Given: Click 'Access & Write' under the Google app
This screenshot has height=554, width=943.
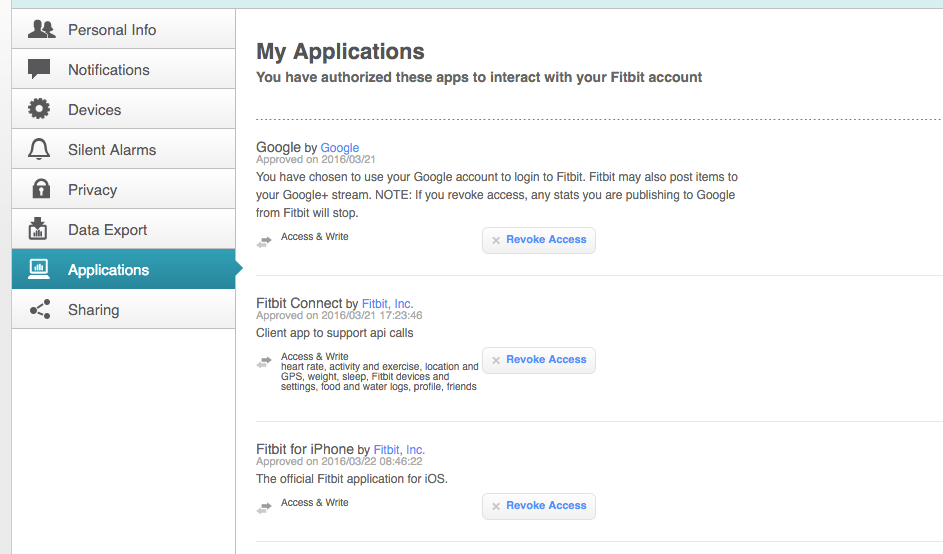Looking at the screenshot, I should pyautogui.click(x=315, y=236).
